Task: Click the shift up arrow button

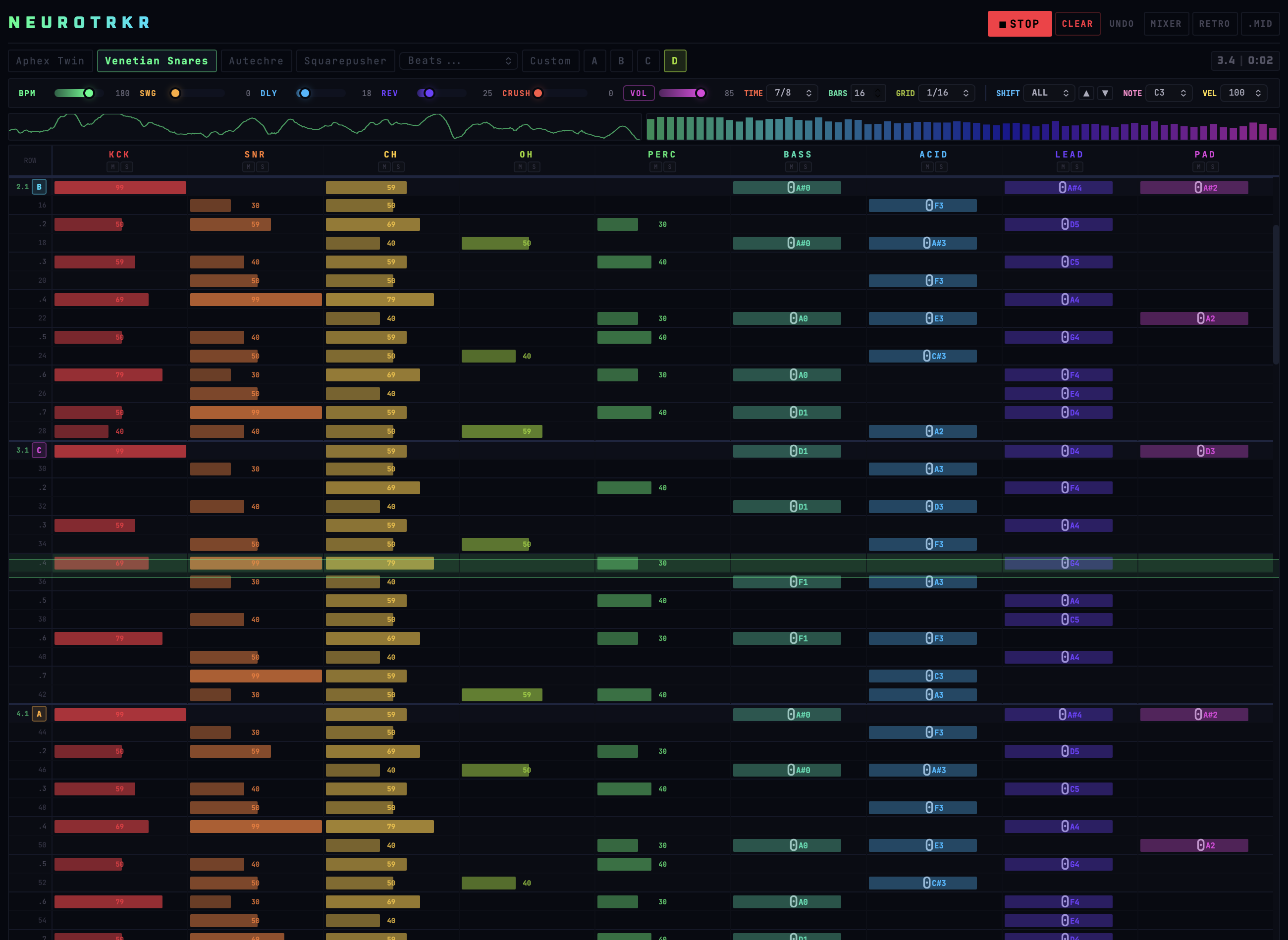Action: point(1086,93)
